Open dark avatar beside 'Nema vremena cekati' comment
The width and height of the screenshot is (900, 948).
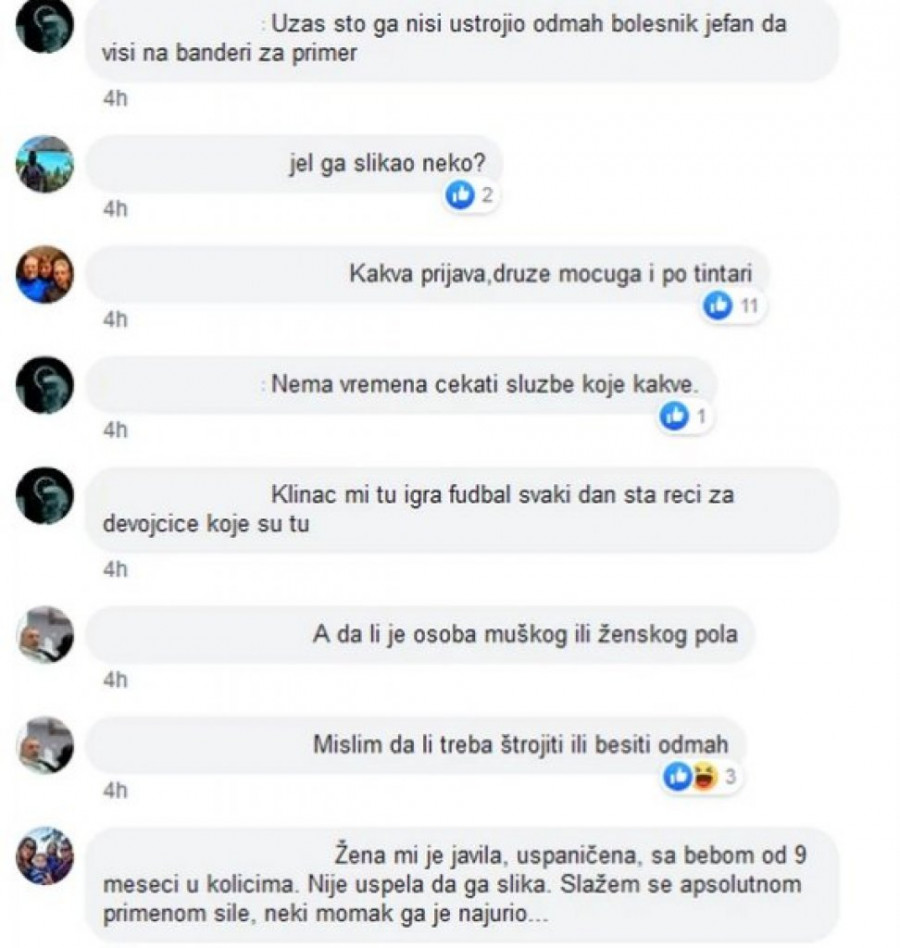45,385
